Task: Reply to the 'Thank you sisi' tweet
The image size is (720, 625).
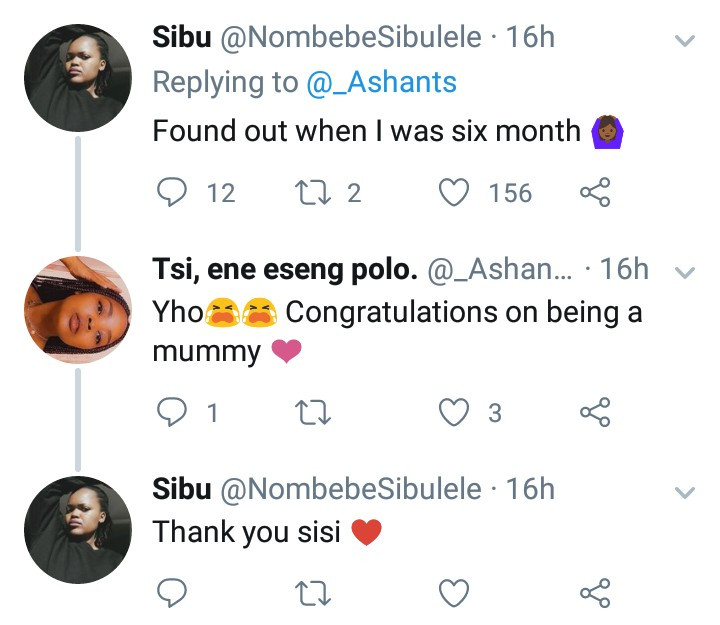Action: tap(172, 593)
